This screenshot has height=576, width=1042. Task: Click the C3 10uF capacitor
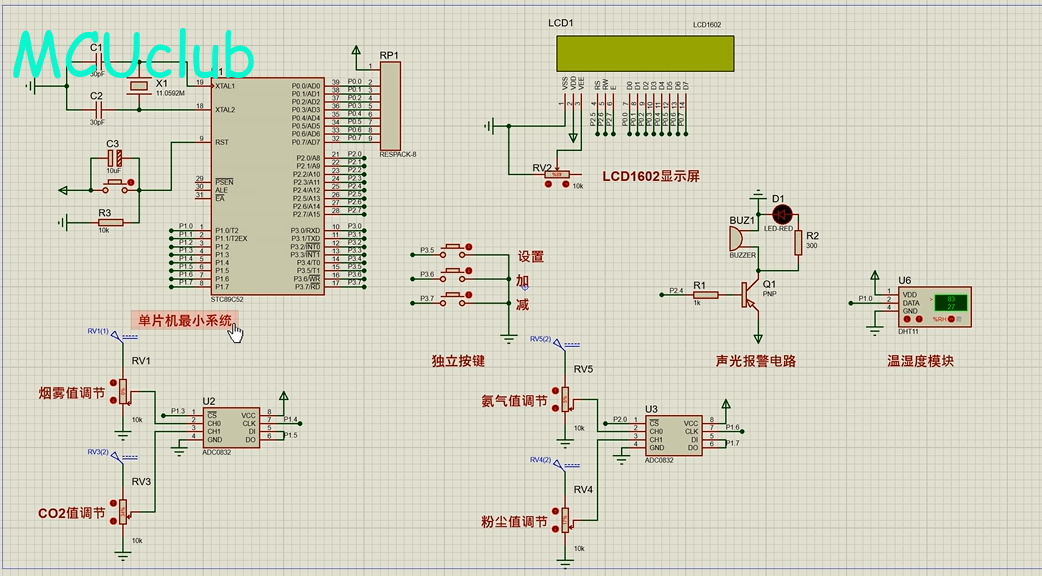[116, 159]
